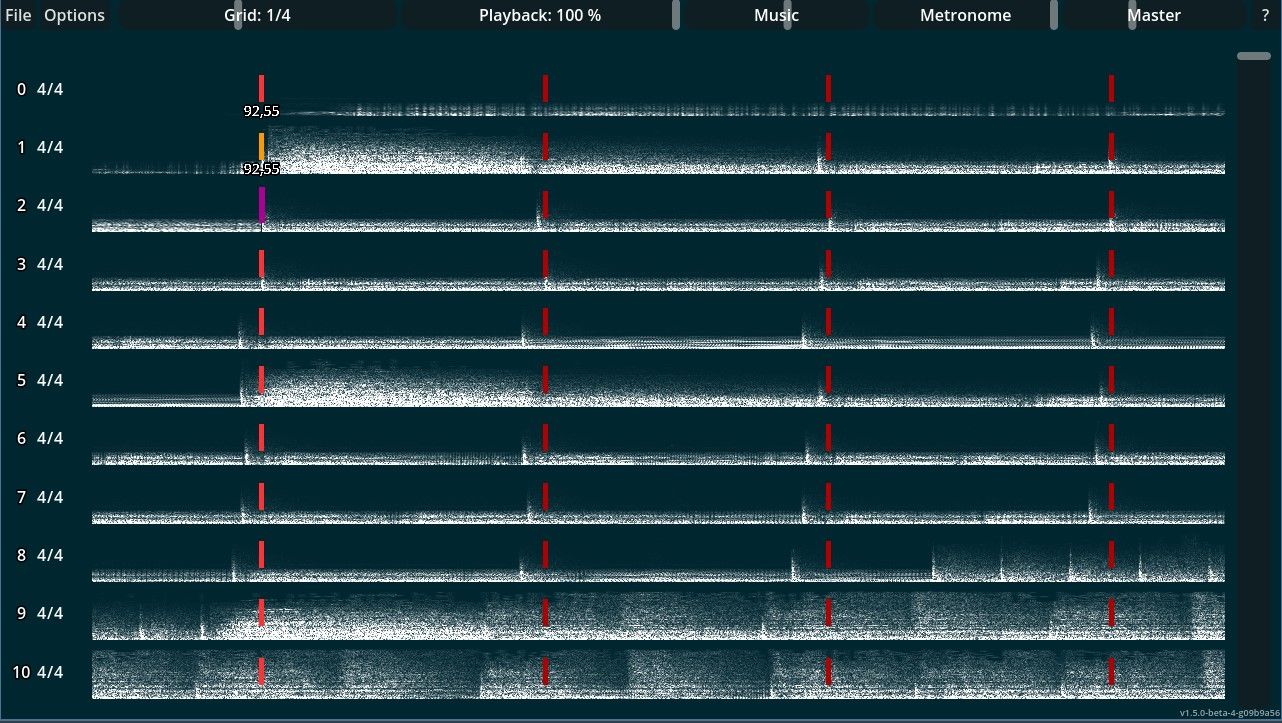Screen dimensions: 1282x723
Task: Select the magenta beat marker on track 2
Action: click(261, 205)
